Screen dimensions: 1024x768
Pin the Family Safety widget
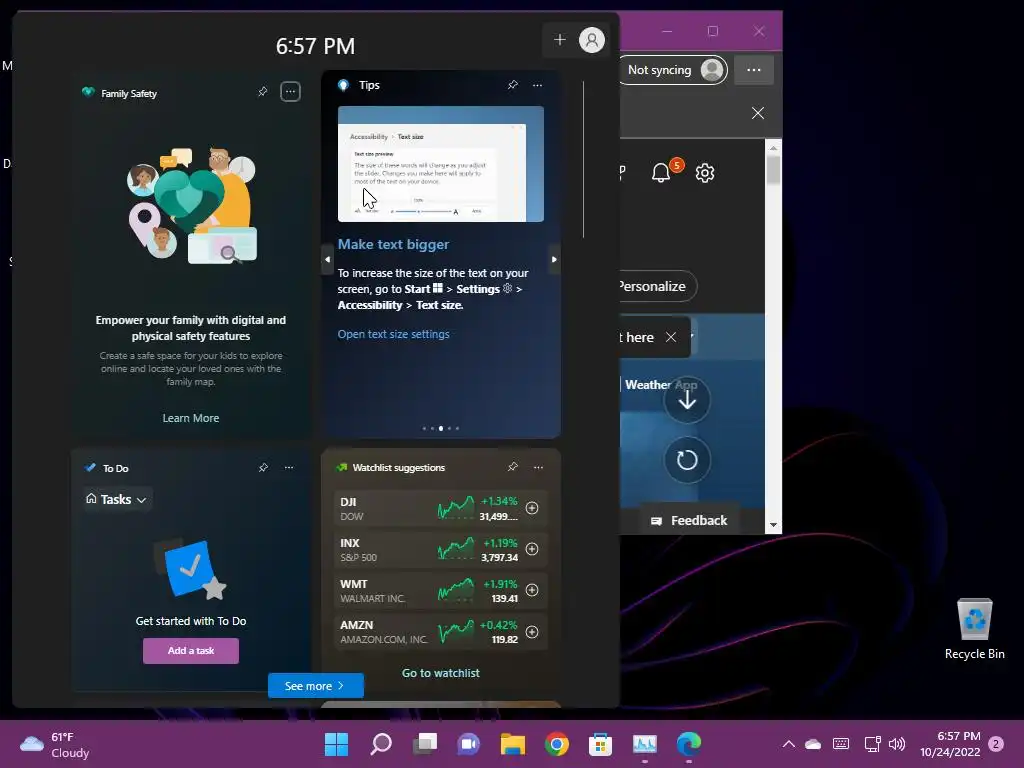(x=263, y=91)
